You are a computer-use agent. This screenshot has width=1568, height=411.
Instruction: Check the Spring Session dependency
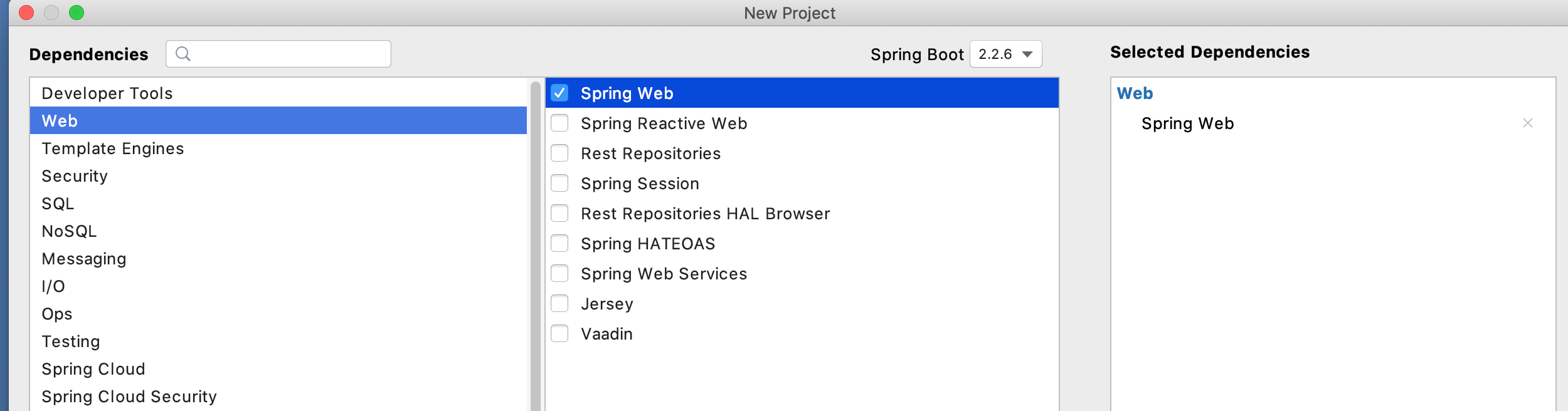[x=559, y=184]
